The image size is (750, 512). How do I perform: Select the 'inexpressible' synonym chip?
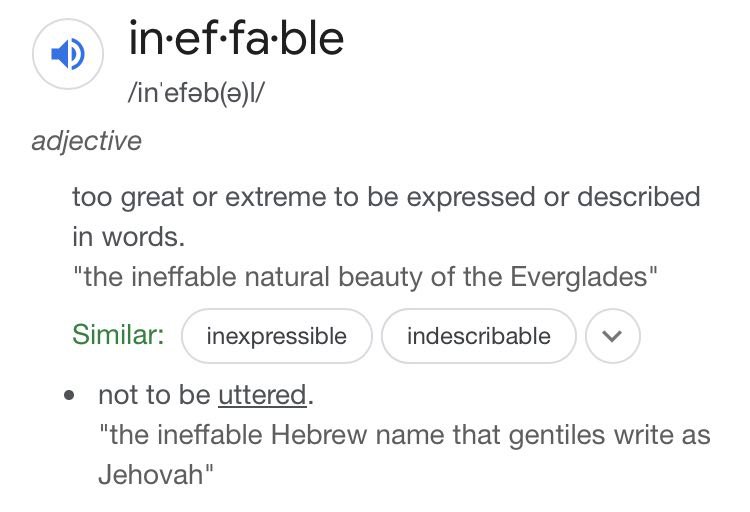point(276,336)
